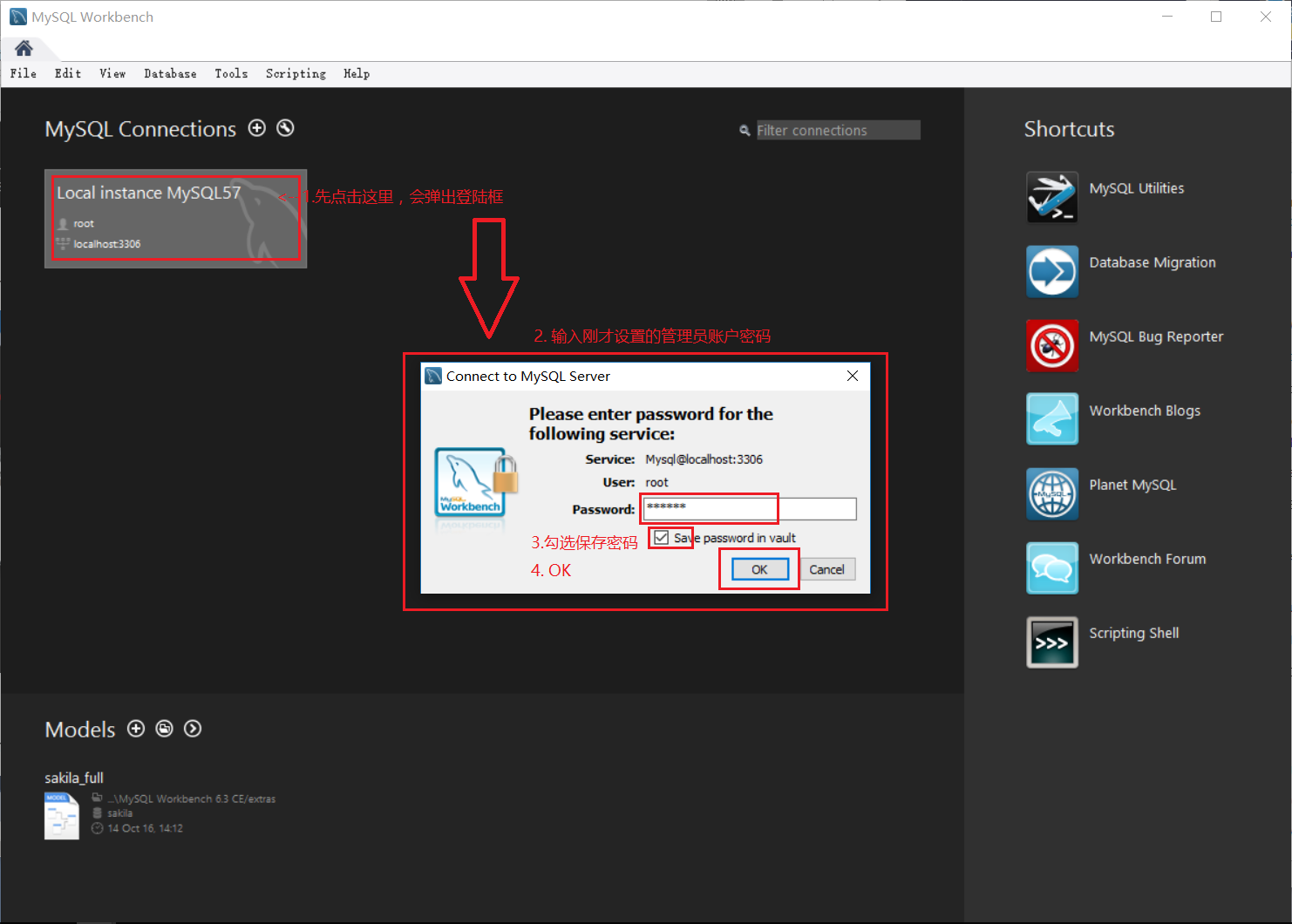
Task: Click MySQL Bug Reporter label
Action: tap(1156, 336)
